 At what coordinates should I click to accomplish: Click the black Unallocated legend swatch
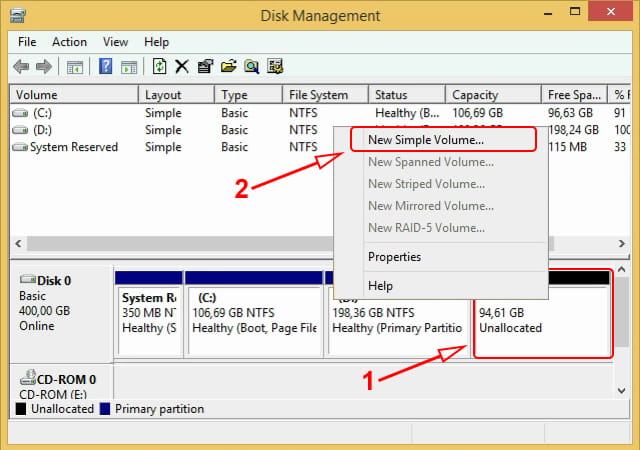(x=21, y=409)
